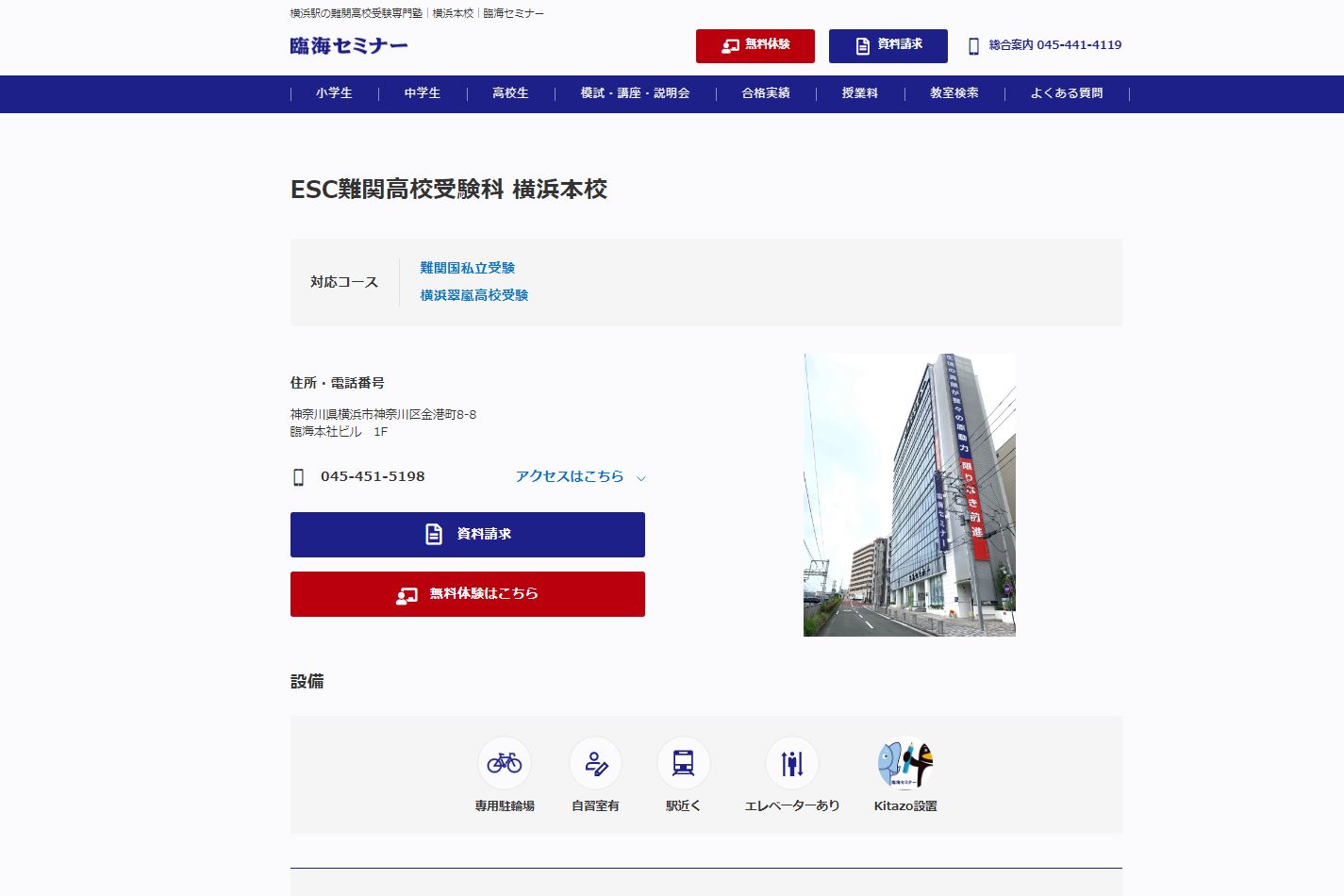Click the red 無料体験 header button

pos(755,46)
